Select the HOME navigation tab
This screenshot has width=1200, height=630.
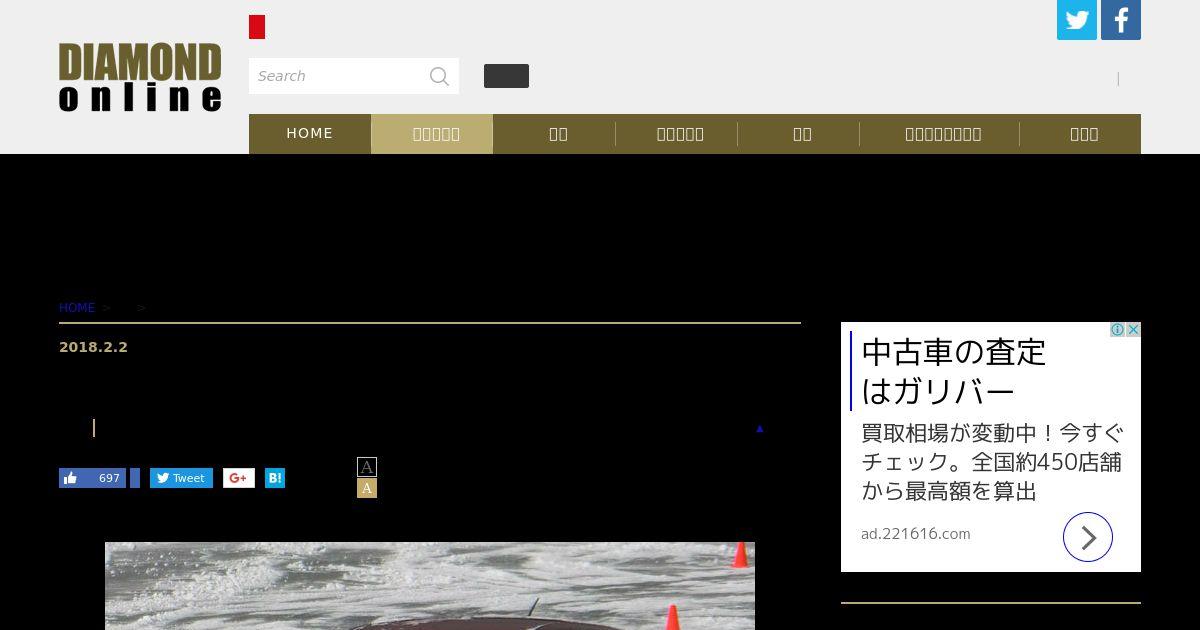(x=310, y=134)
